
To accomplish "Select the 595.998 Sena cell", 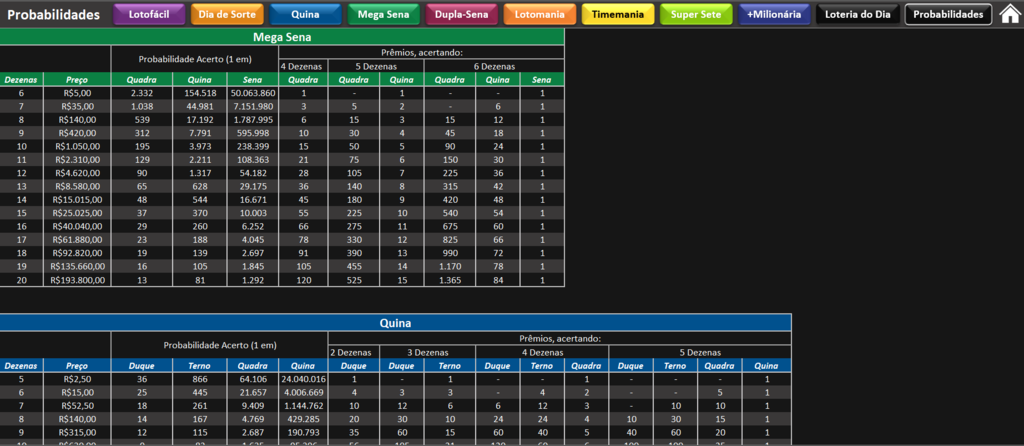I will pyautogui.click(x=253, y=133).
